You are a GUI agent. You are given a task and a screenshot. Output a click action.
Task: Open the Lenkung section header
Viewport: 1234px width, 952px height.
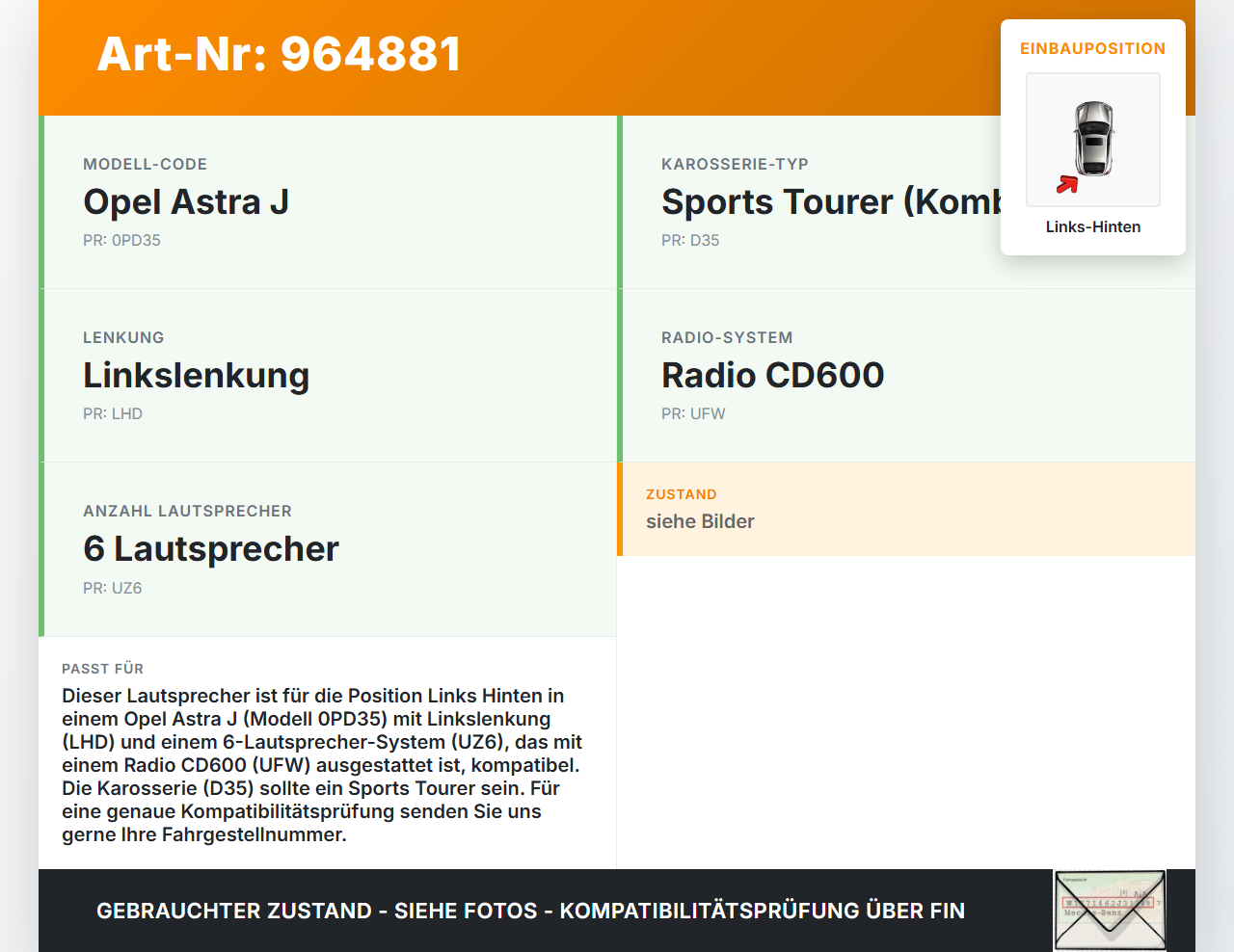click(x=123, y=337)
